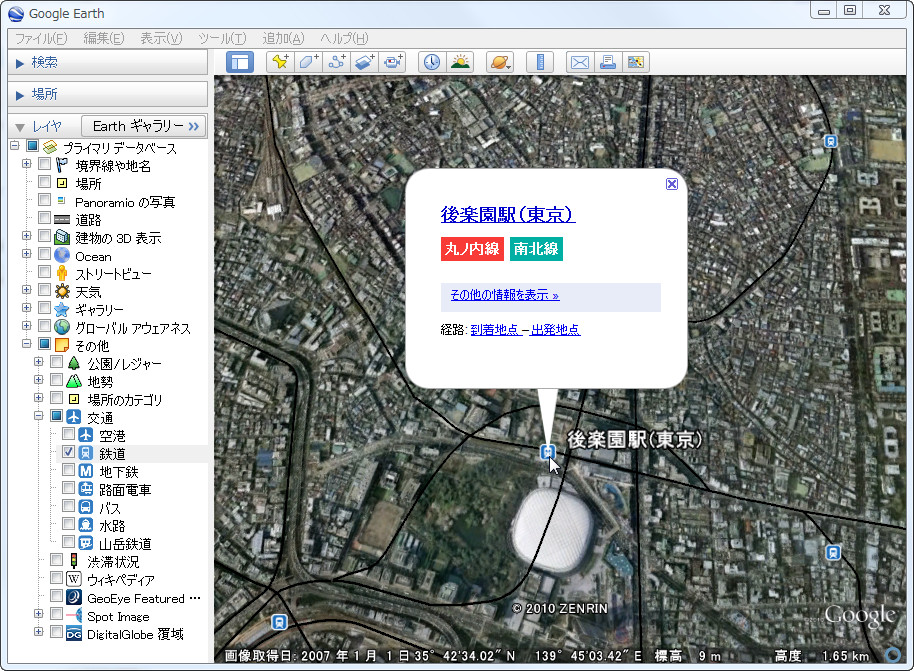
Task: Select the DigitalGlobe 覆域 row
Action: pyautogui.click(x=135, y=634)
